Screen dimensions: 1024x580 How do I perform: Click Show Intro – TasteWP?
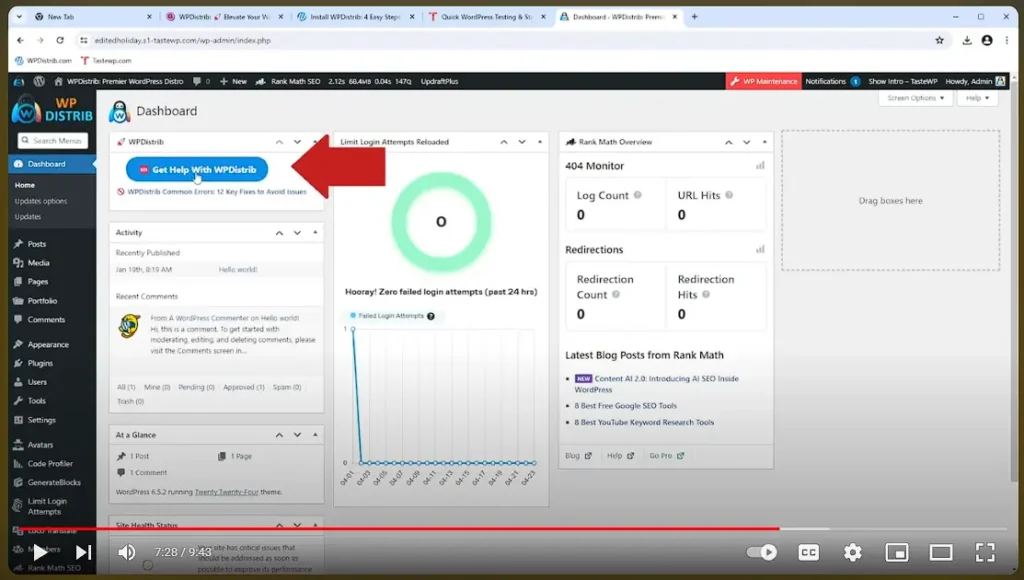click(x=903, y=82)
